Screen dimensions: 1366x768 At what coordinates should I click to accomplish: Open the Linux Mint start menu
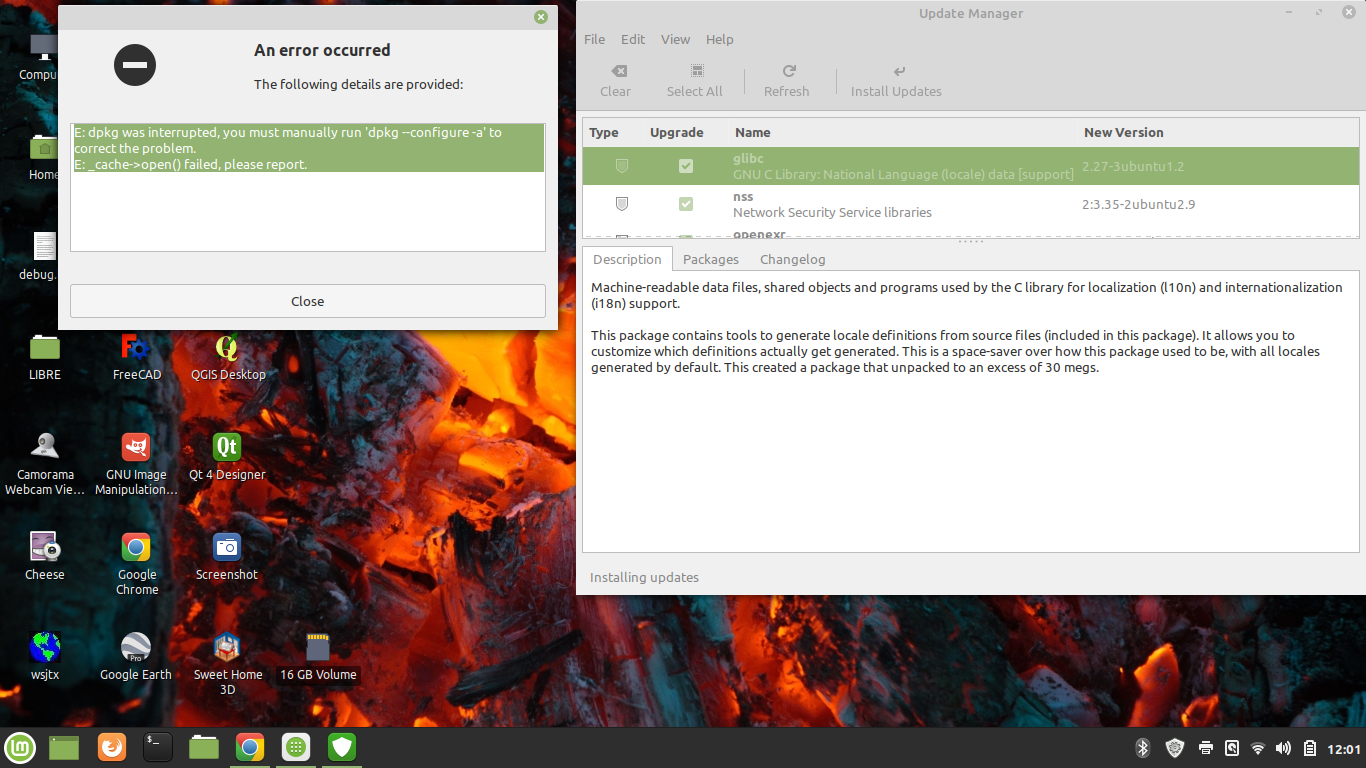[20, 747]
